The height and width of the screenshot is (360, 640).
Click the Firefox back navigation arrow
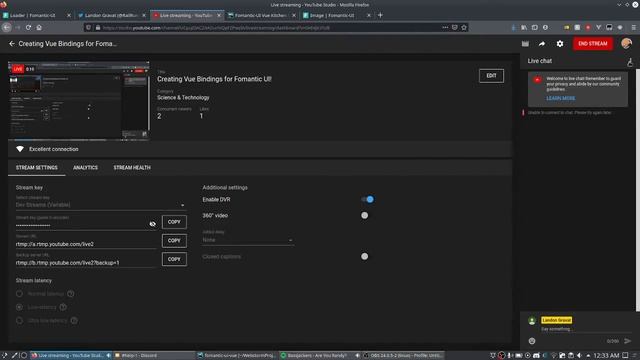[x=7, y=27]
